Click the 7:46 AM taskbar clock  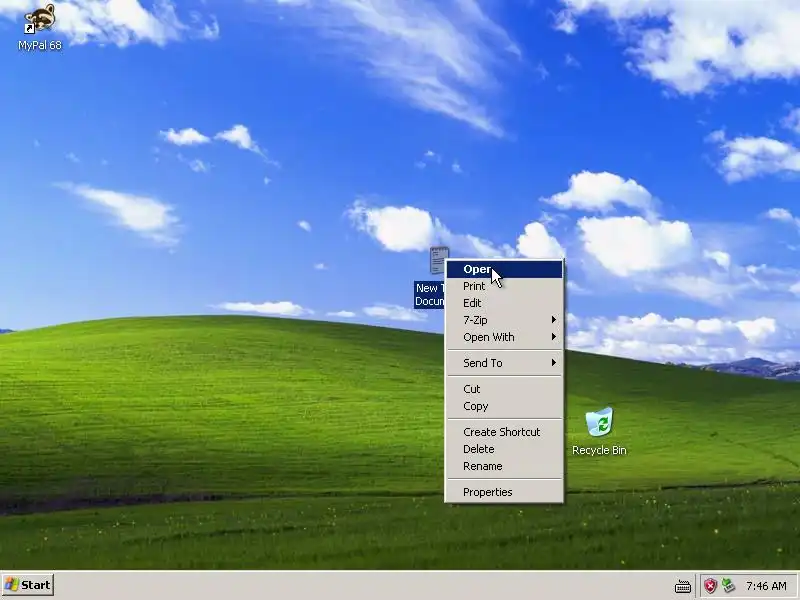click(766, 586)
